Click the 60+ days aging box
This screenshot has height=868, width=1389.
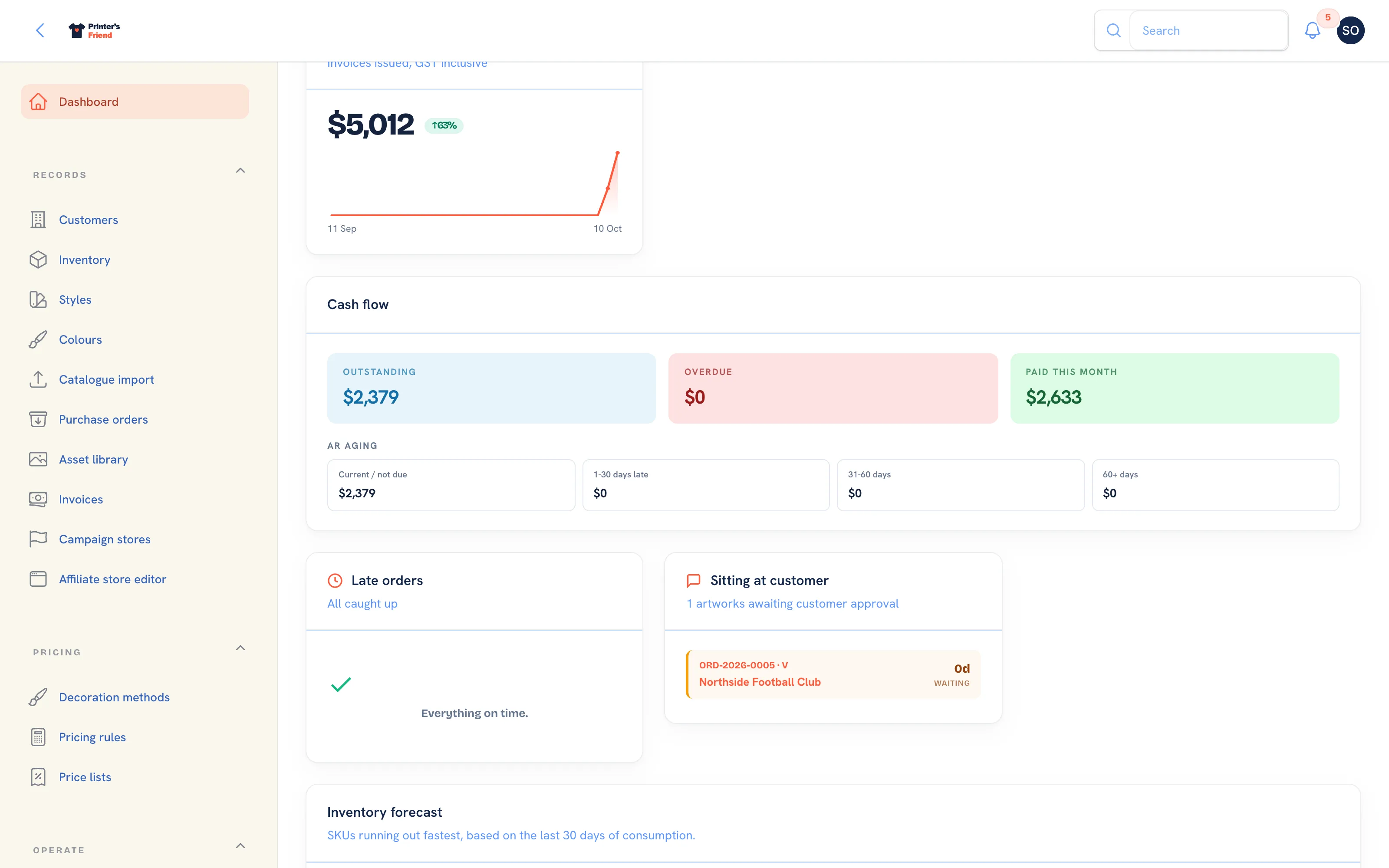click(x=1216, y=484)
